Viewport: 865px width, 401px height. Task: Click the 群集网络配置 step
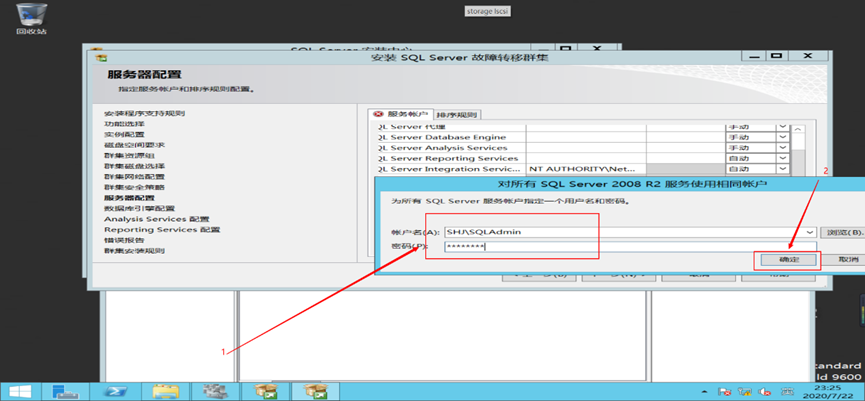click(x=134, y=177)
